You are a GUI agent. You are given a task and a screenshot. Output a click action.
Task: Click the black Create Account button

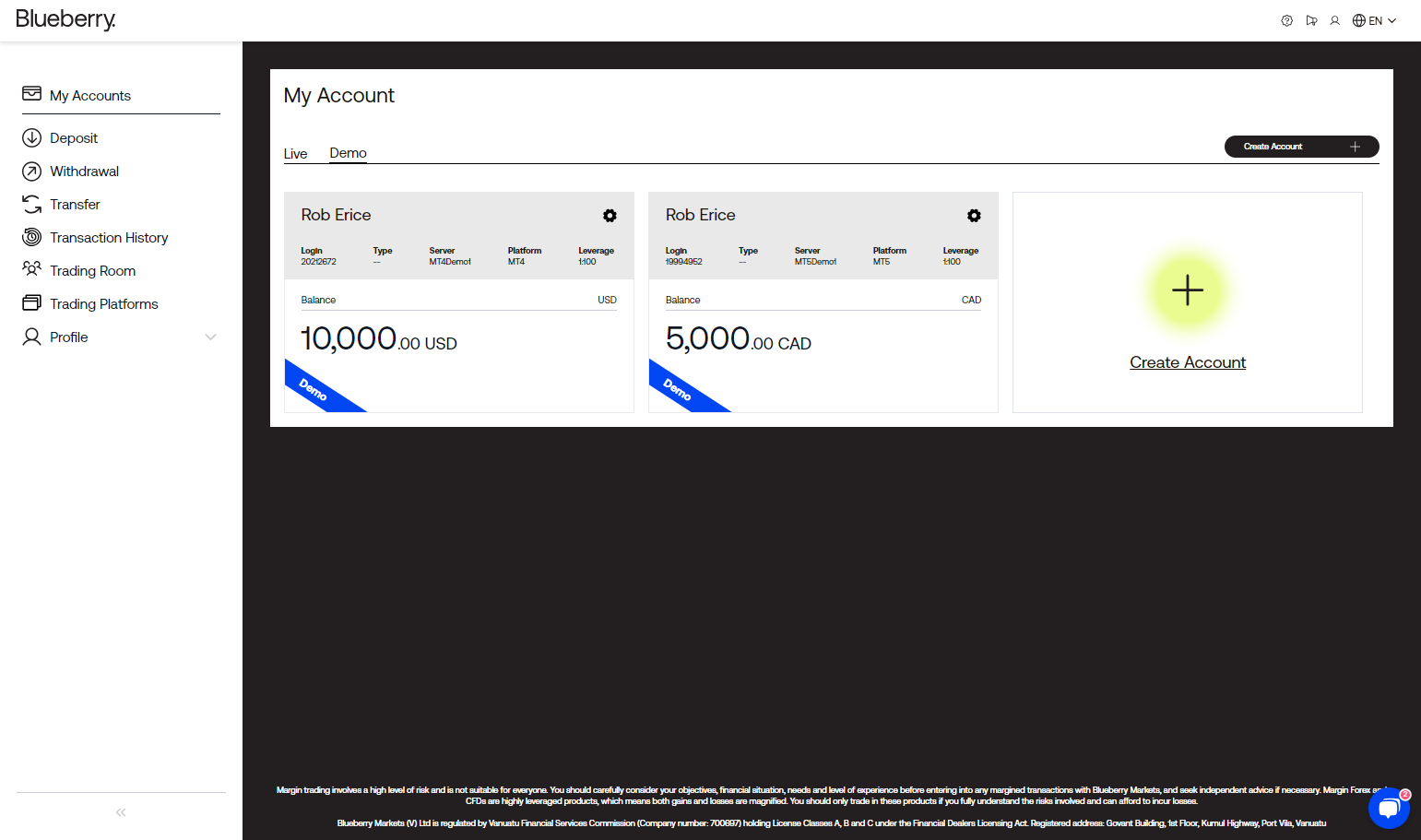(x=1301, y=147)
